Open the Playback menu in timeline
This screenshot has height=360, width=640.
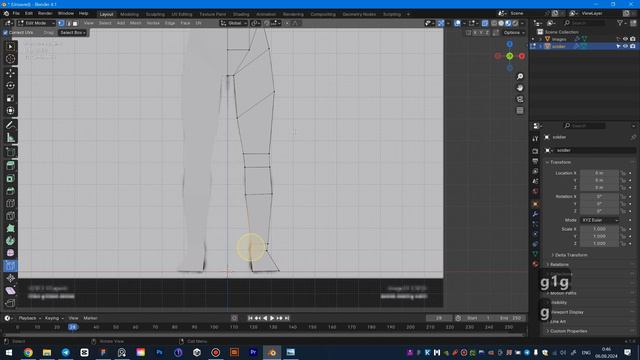point(29,318)
